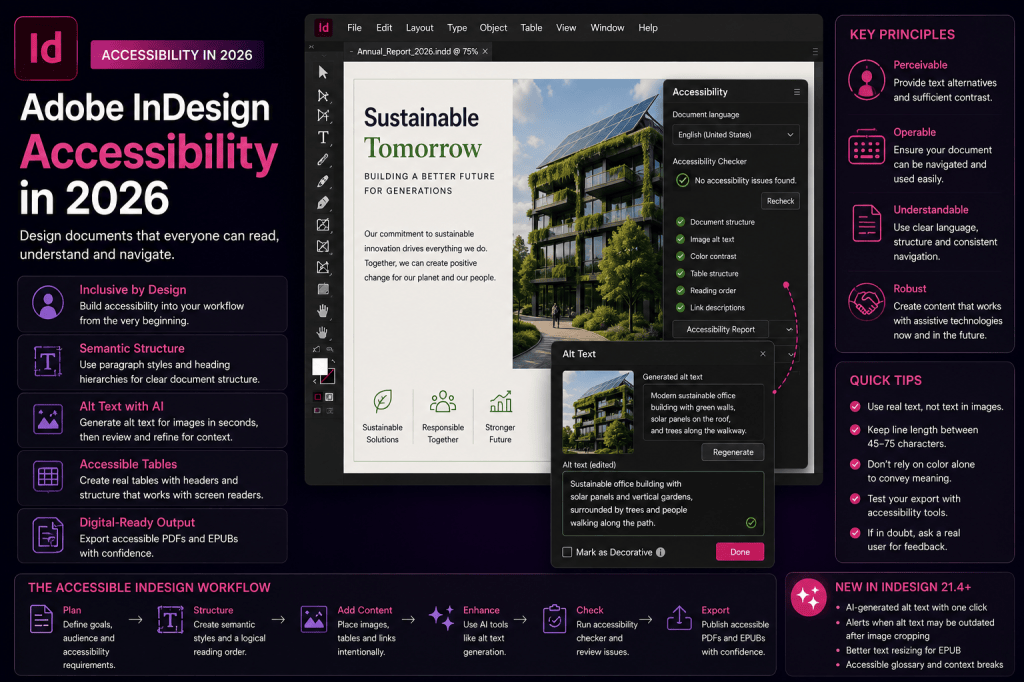Click the Recheck button

pos(780,201)
